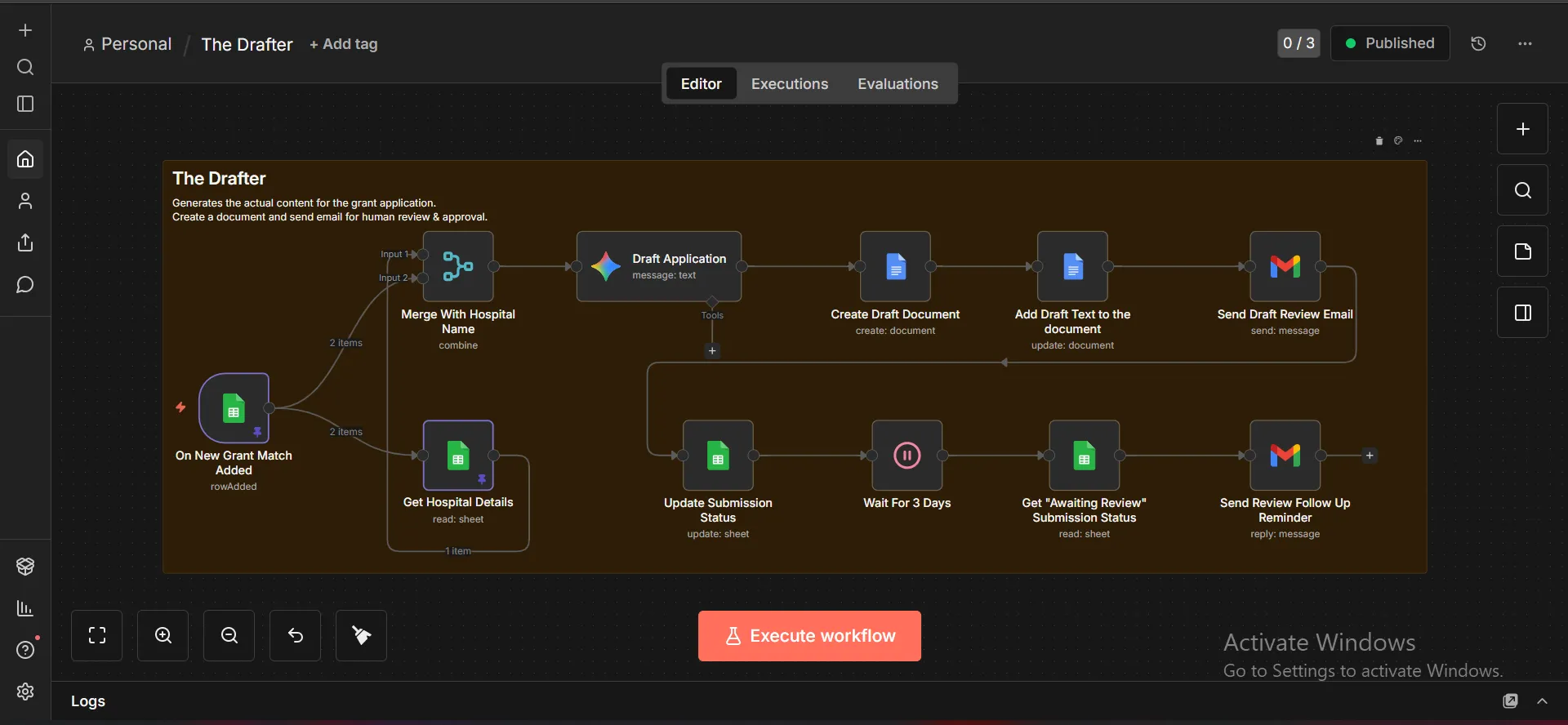Open the help question mark icon
This screenshot has width=1568, height=725.
click(x=25, y=650)
